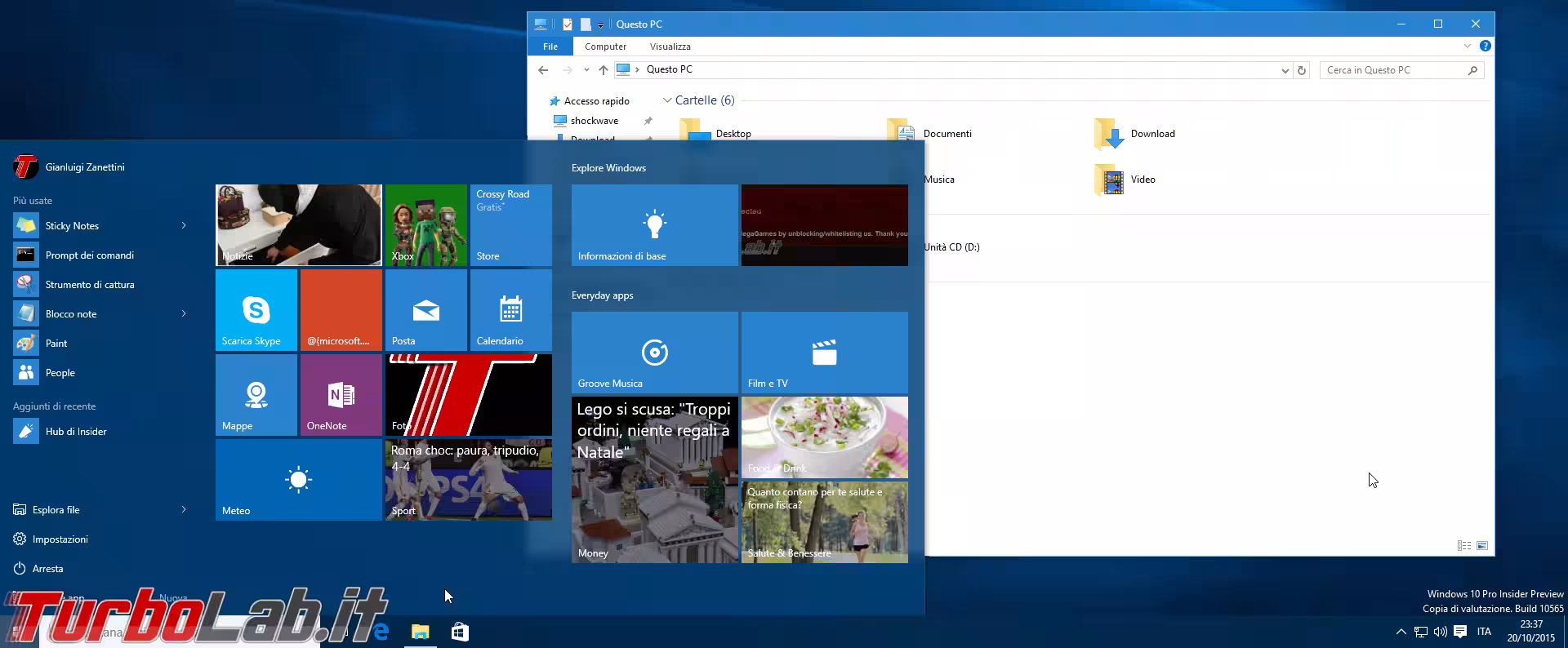This screenshot has width=1568, height=648.
Task: Click Gianluigi Zanettini user account
Action: 69,166
